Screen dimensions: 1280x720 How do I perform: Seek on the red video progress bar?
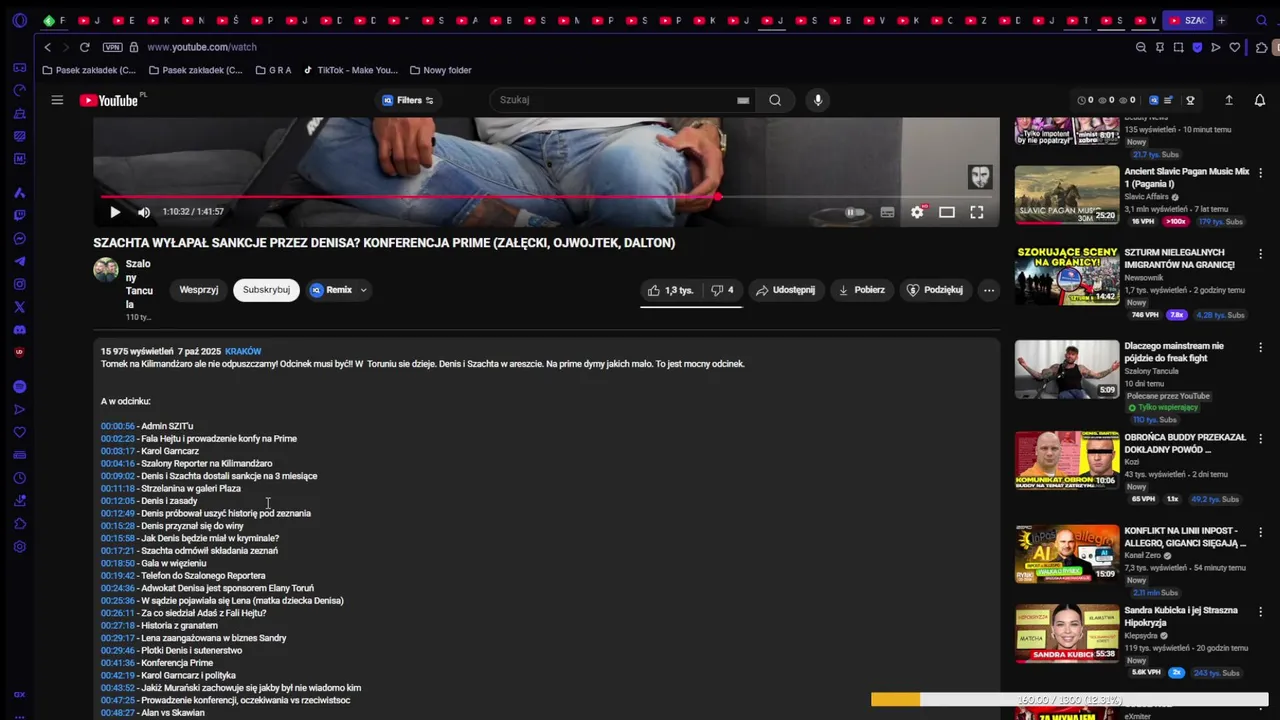pos(546,196)
